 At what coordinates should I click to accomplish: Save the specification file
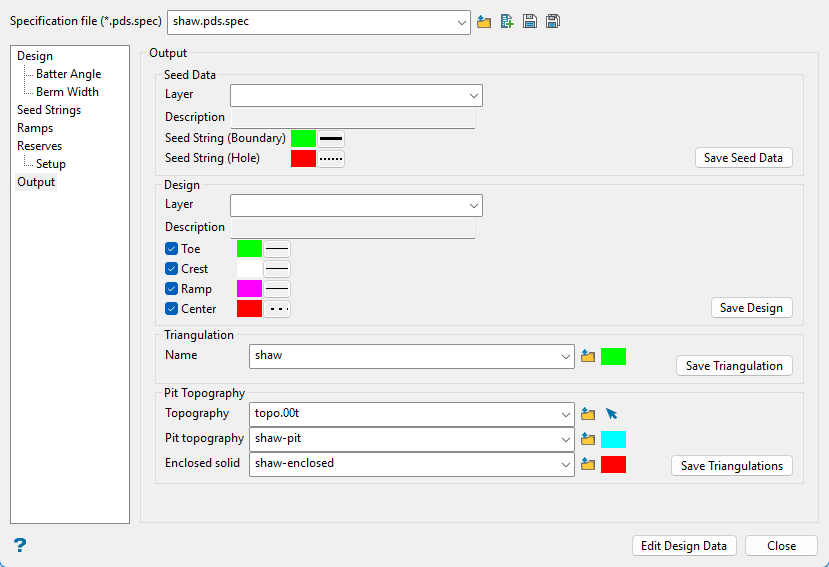tap(530, 22)
